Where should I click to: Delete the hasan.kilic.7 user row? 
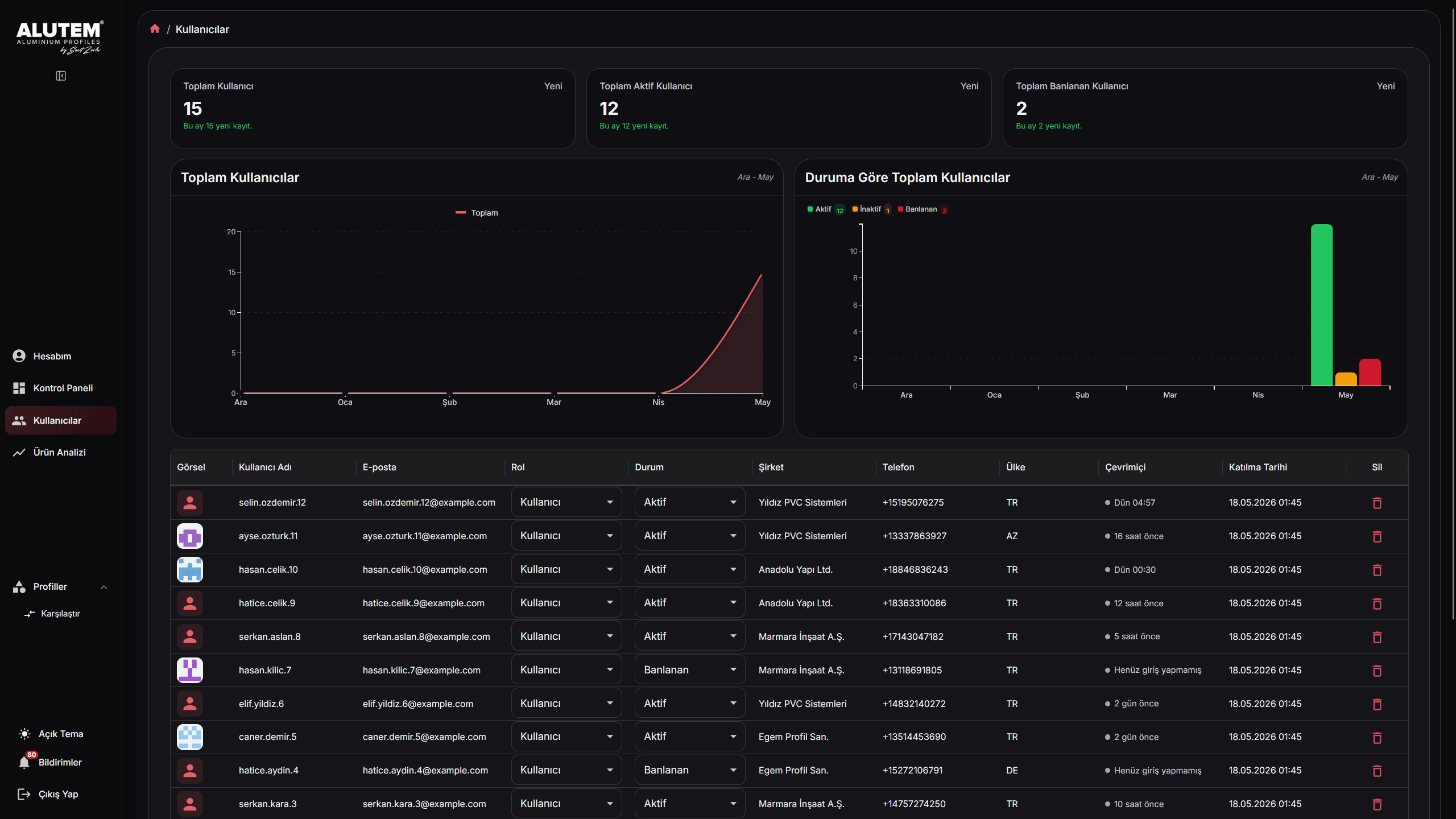point(1377,671)
